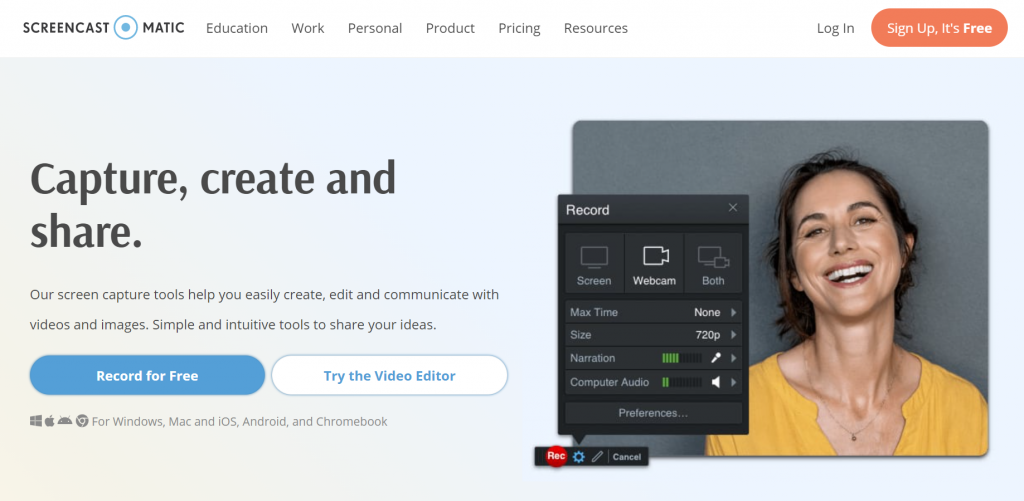Click the Chrome platform icon
Screen dimensions: 1024x501
click(82, 421)
